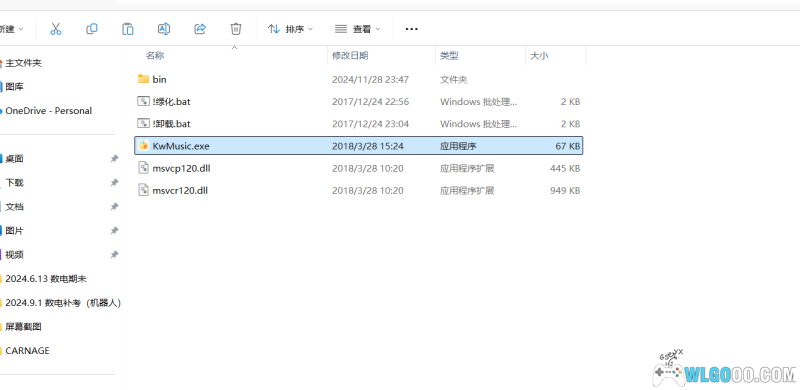Click the Rename icon in toolbar
The image size is (800, 390).
[x=164, y=29]
